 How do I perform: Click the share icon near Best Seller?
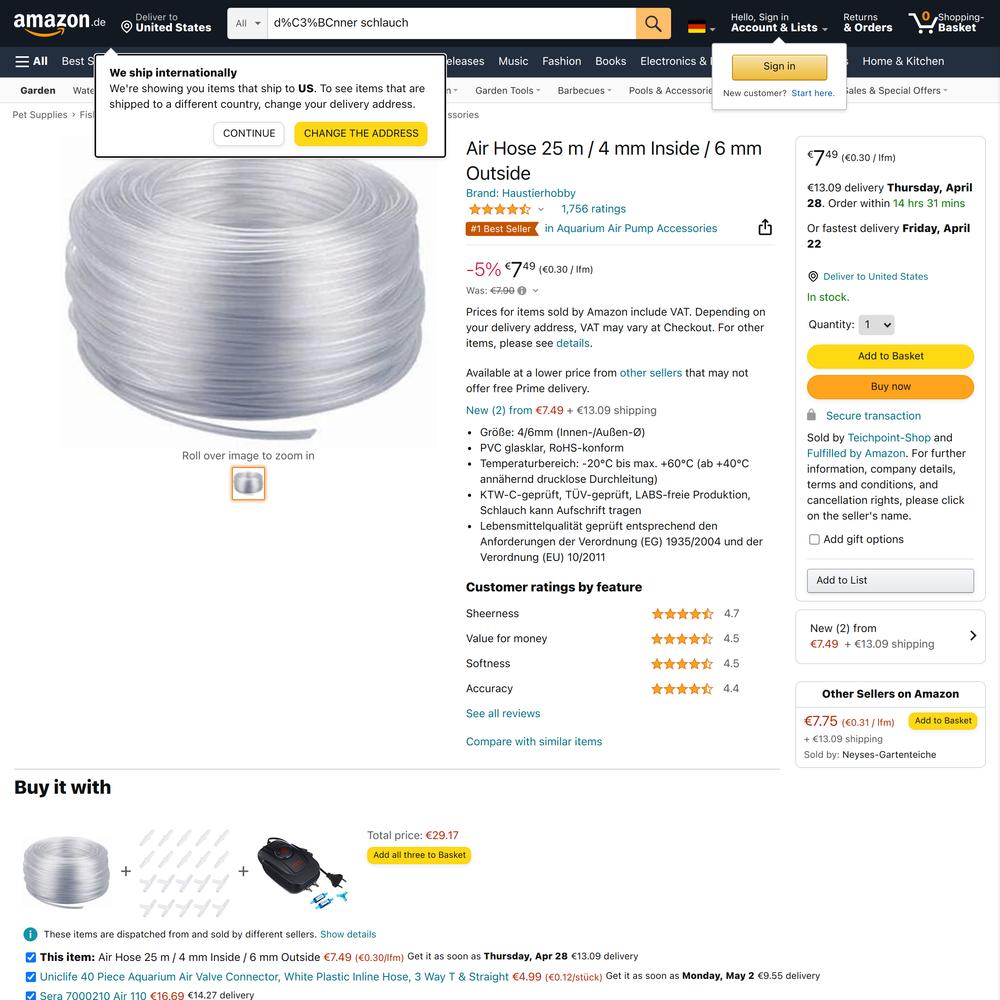click(x=765, y=227)
